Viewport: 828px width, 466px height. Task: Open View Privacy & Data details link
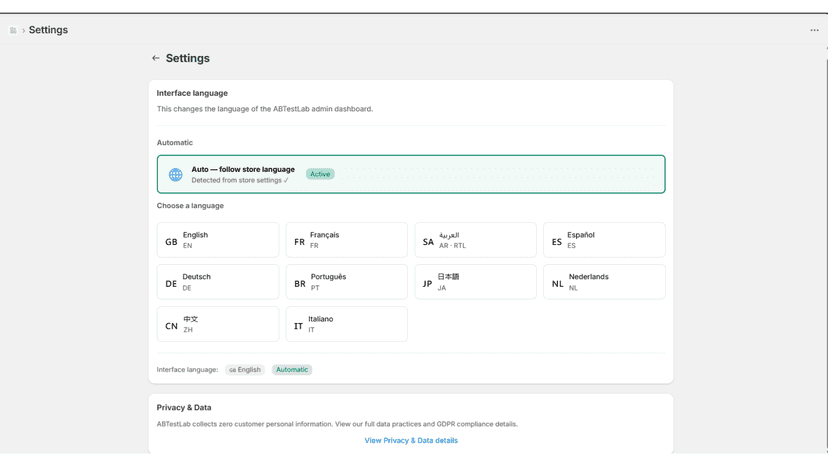(x=411, y=440)
